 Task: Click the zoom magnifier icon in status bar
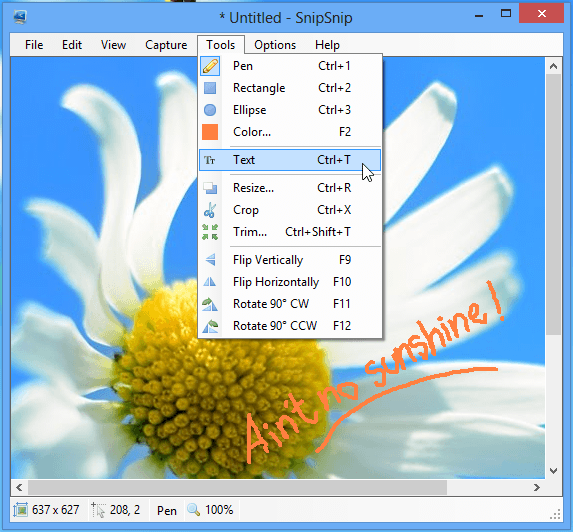[194, 509]
